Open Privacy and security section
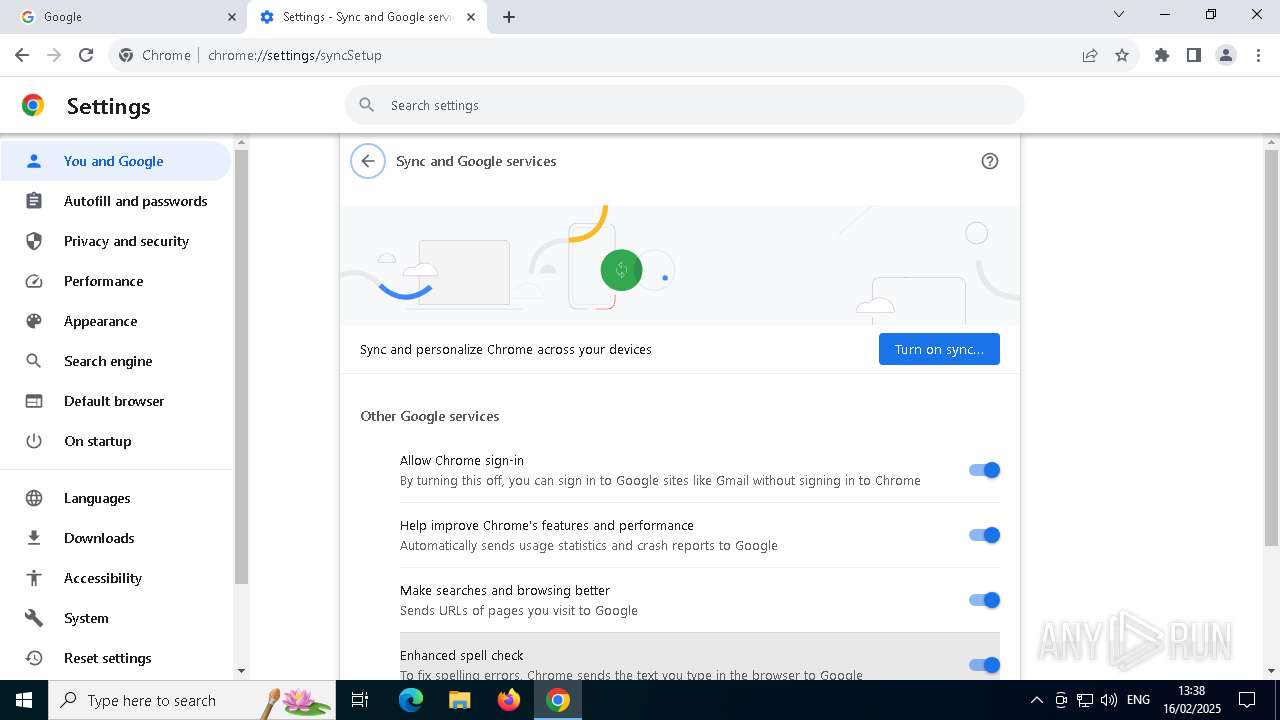1280x720 pixels. 116,241
